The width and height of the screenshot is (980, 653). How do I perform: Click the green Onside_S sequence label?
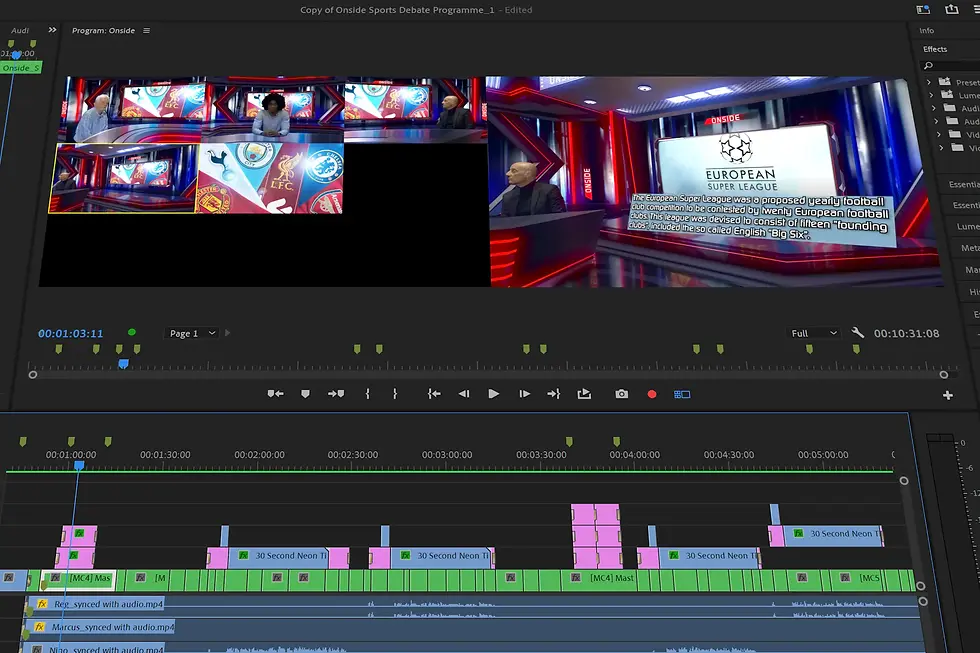point(21,67)
